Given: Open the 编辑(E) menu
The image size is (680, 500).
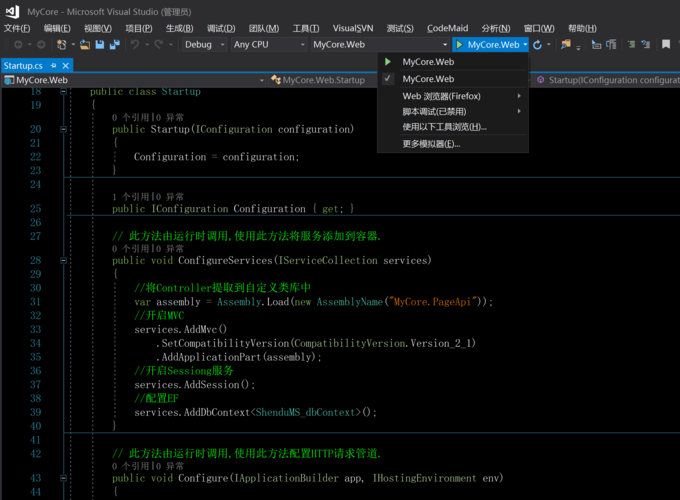Looking at the screenshot, I should click(57, 29).
